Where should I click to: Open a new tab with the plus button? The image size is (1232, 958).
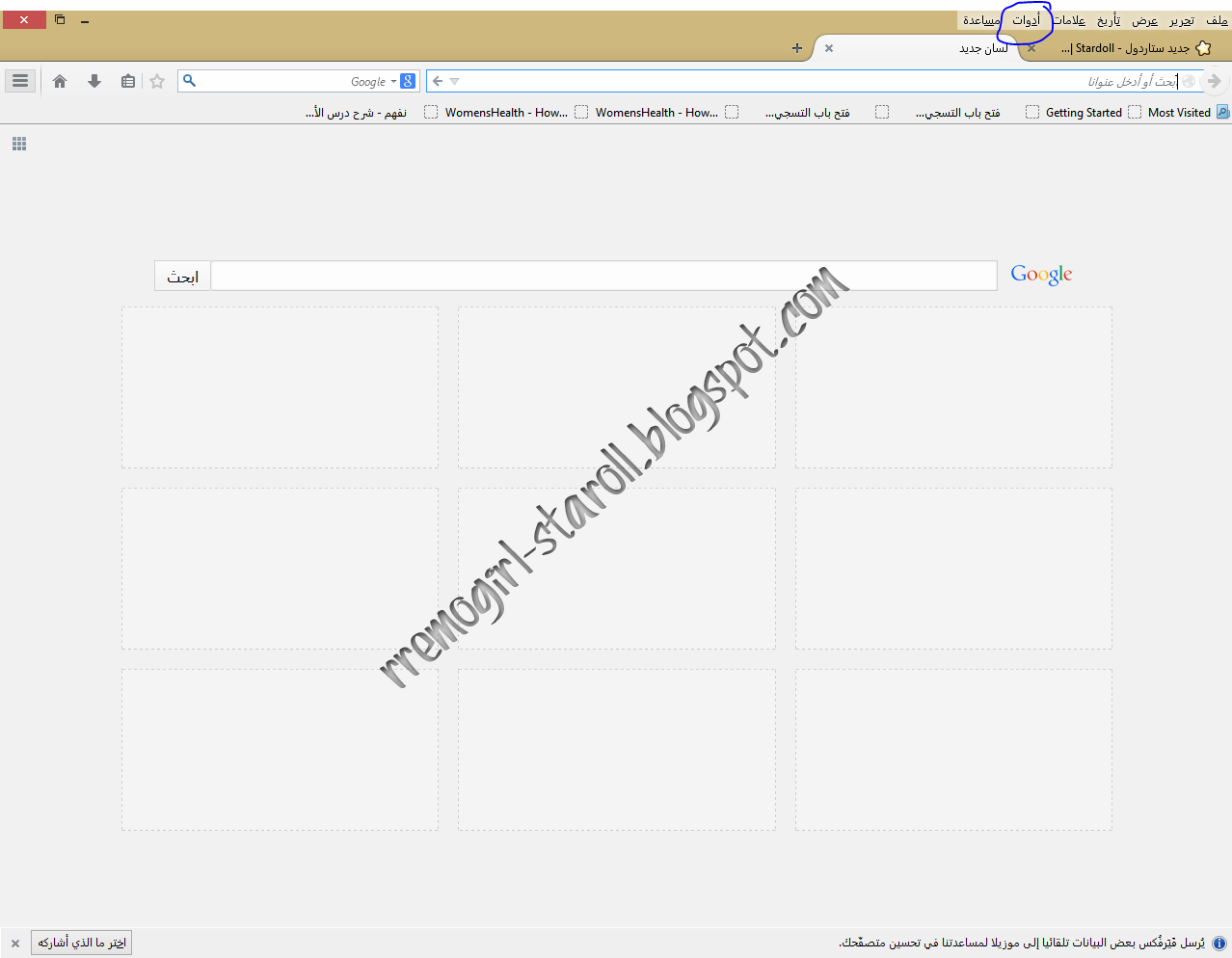797,48
